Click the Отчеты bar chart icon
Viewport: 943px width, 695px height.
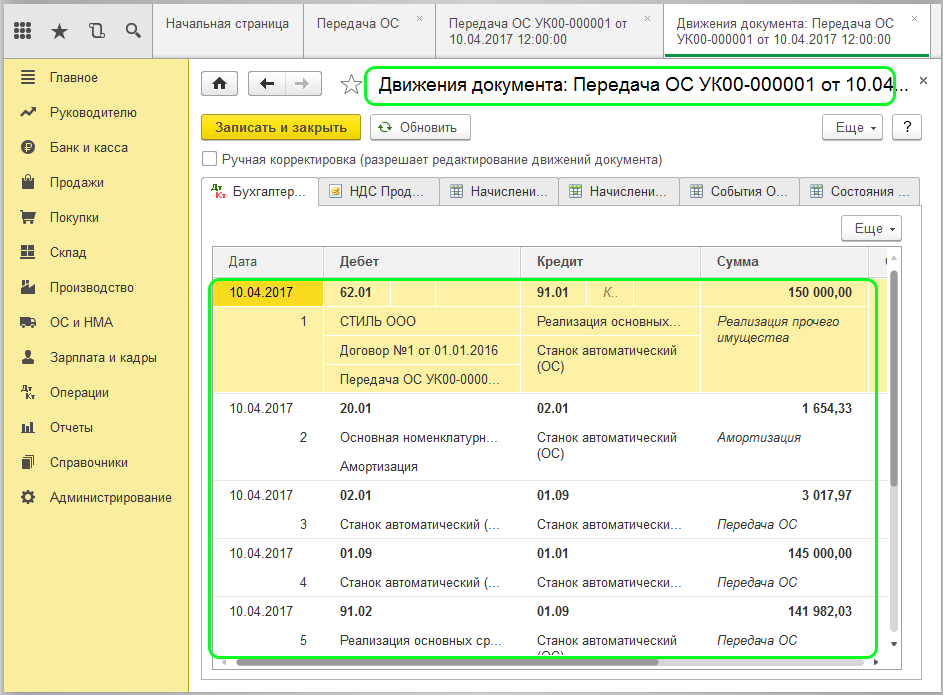[28, 427]
